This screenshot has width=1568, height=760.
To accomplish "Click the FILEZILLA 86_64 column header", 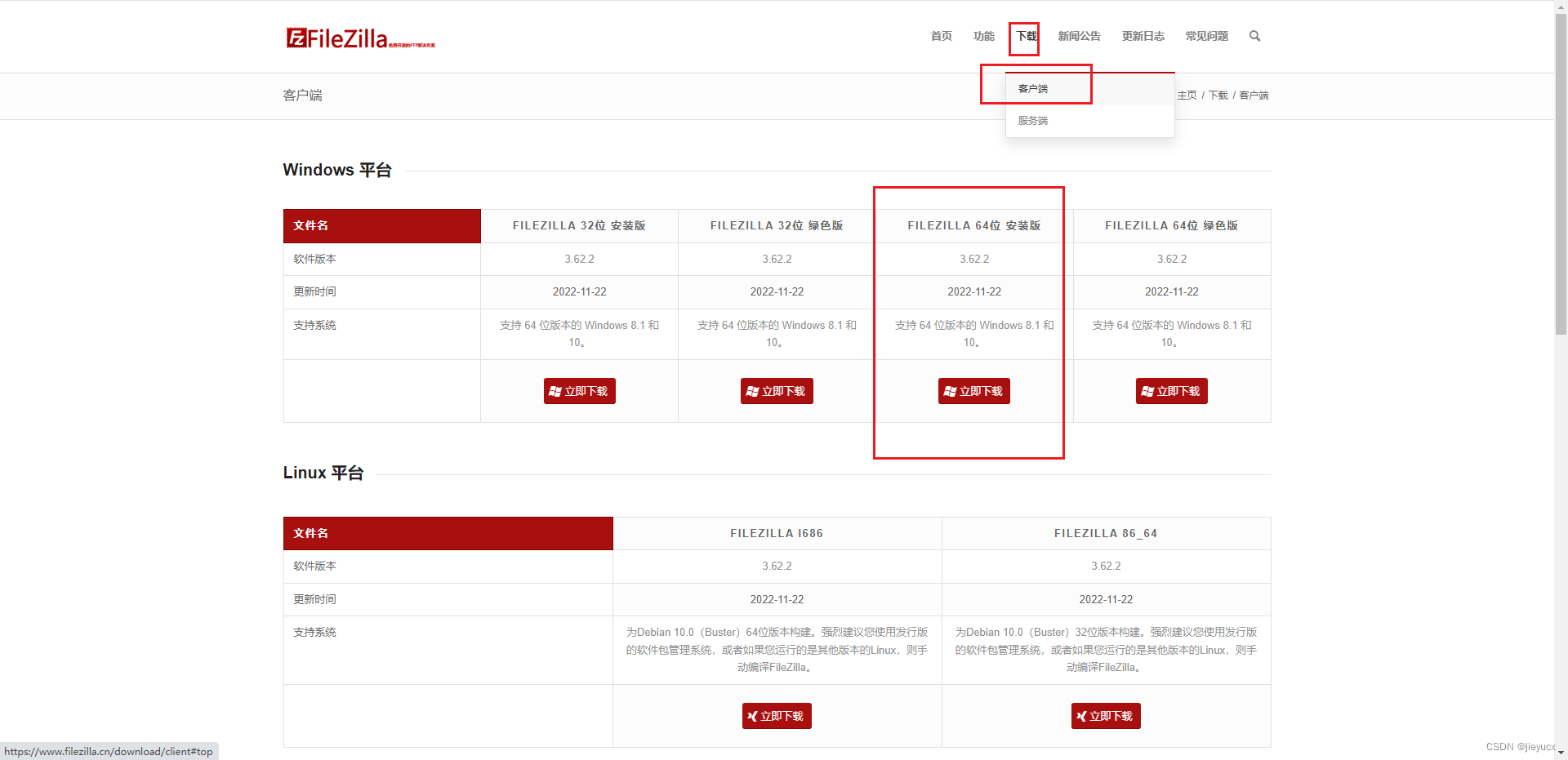I will (1106, 533).
